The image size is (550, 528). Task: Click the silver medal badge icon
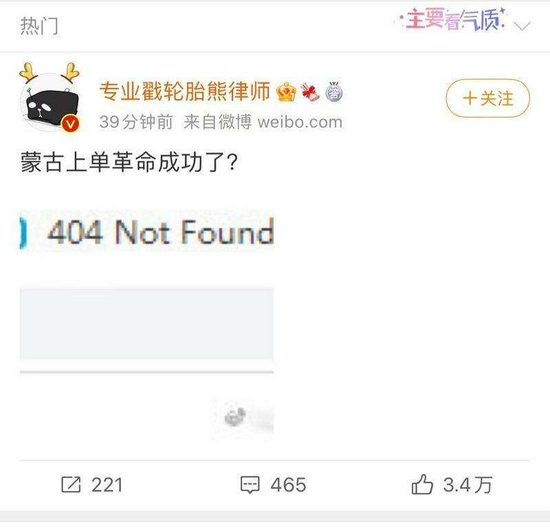click(x=334, y=92)
